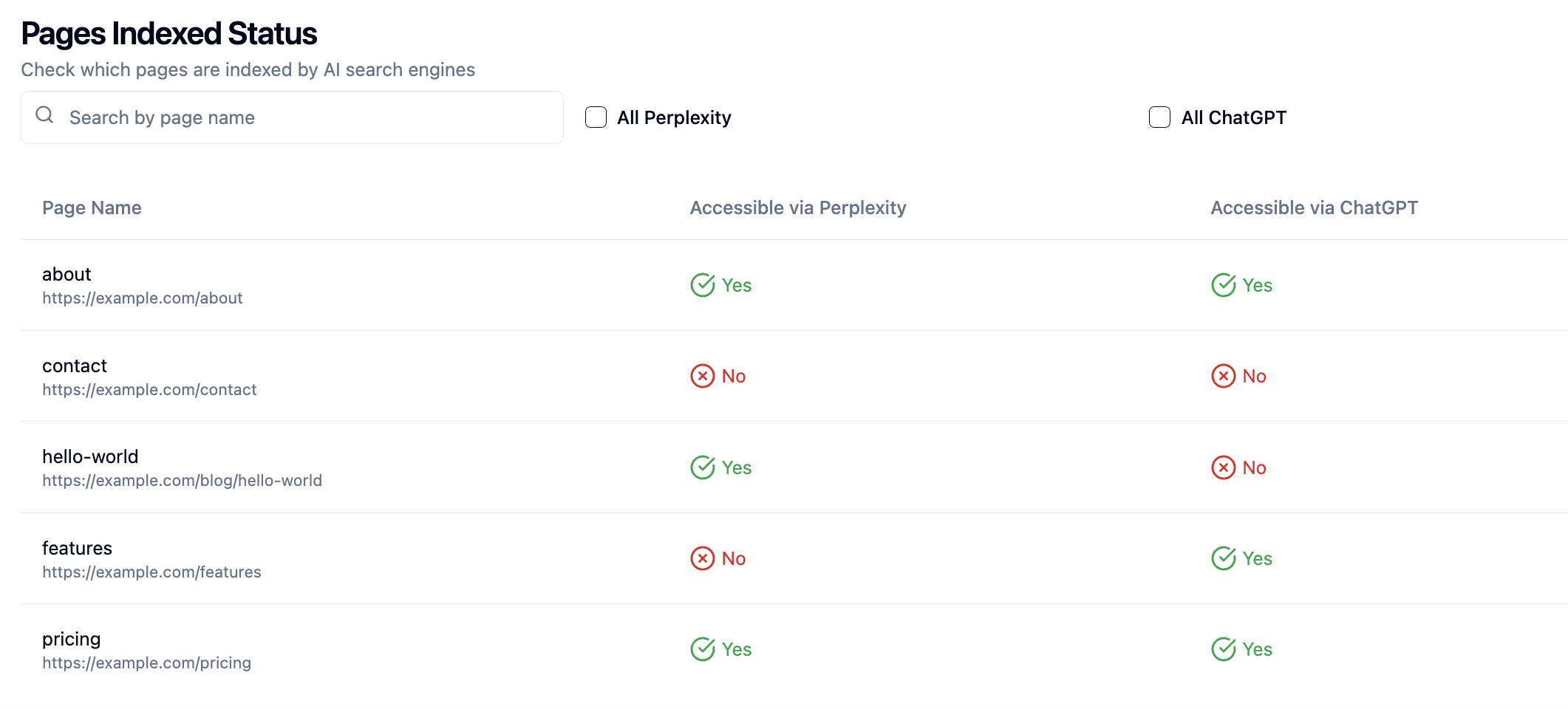Click the green check icon for hello-world under Perplexity
This screenshot has height=709, width=1568.
tap(703, 467)
